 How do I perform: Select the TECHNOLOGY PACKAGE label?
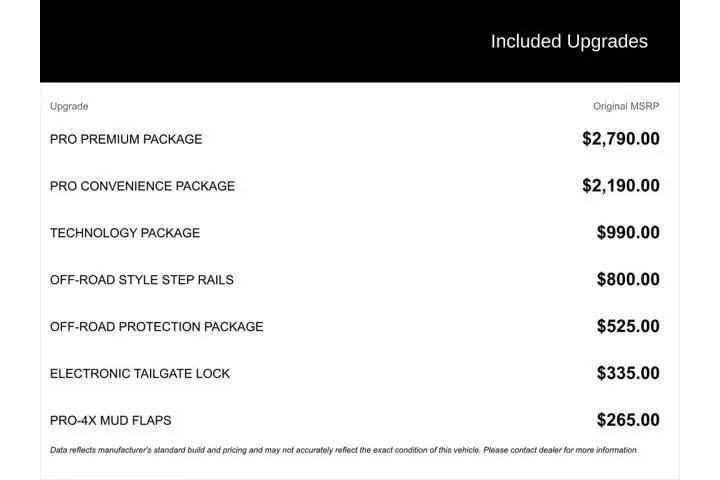point(125,233)
